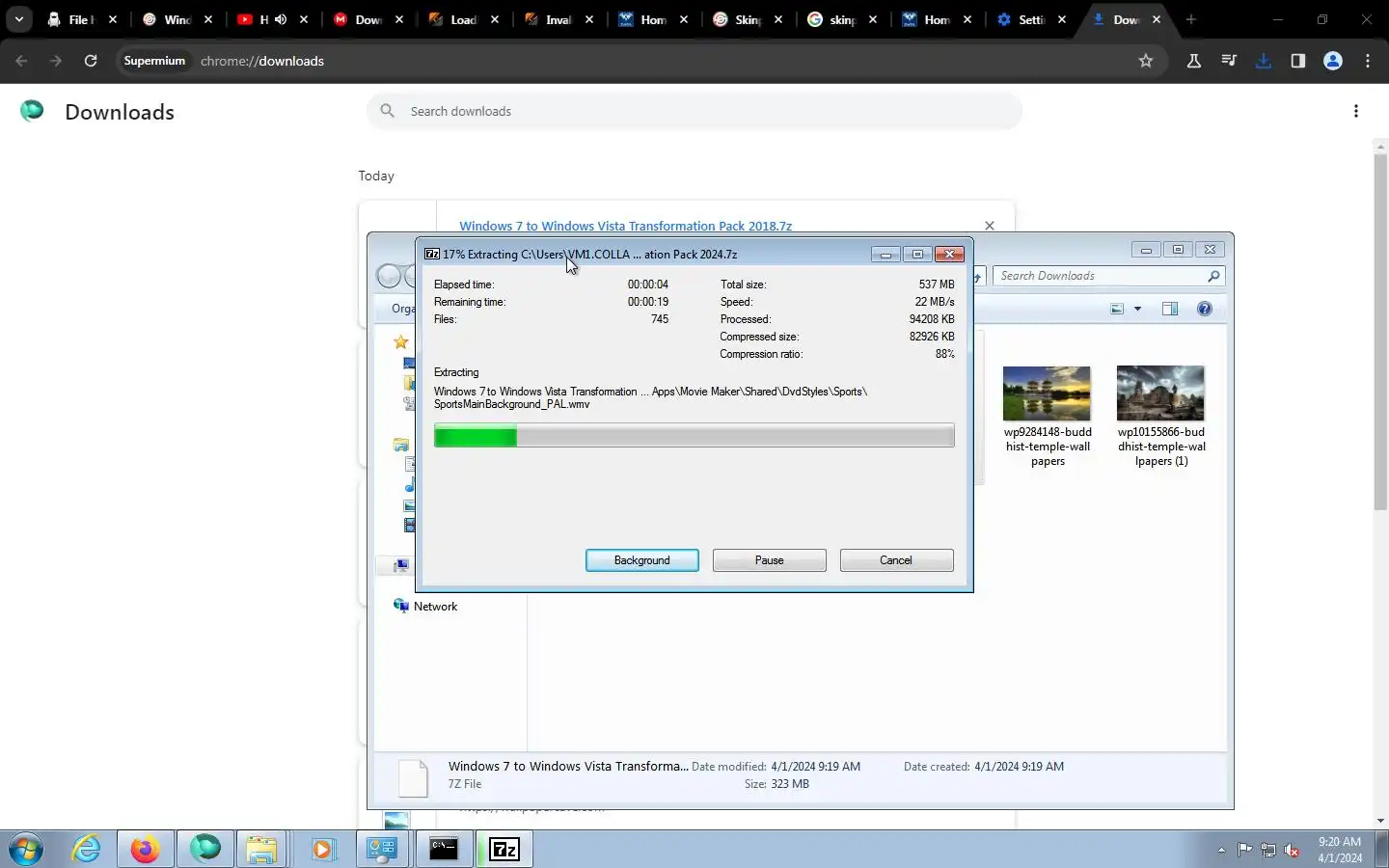
Task: Click the Action Center flag tray icon
Action: pos(1245,850)
